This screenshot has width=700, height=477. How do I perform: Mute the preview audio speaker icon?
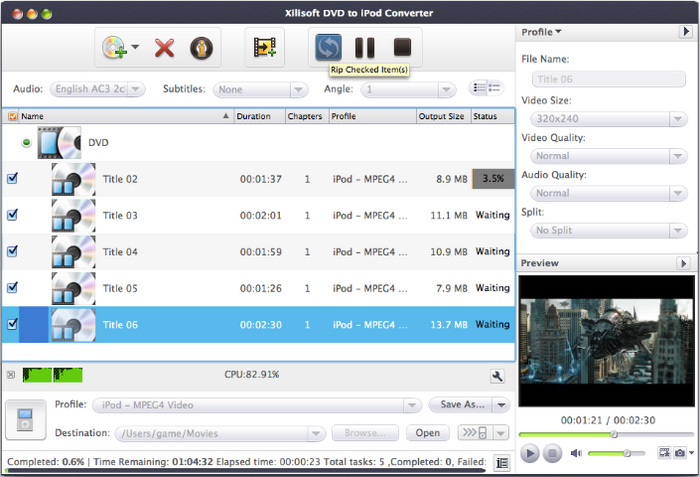coord(576,453)
